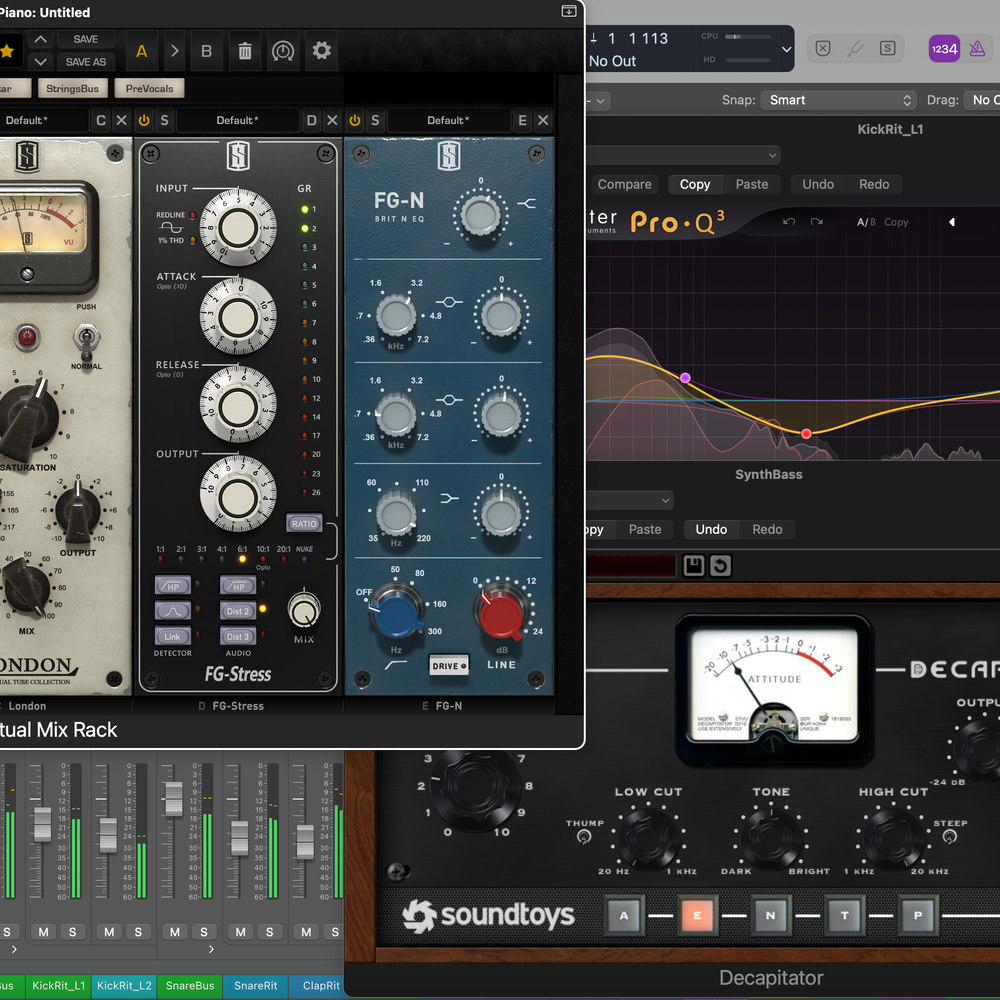The width and height of the screenshot is (1000, 1000).
Task: Open Virtual Mix Rack settings gear
Action: pyautogui.click(x=321, y=50)
